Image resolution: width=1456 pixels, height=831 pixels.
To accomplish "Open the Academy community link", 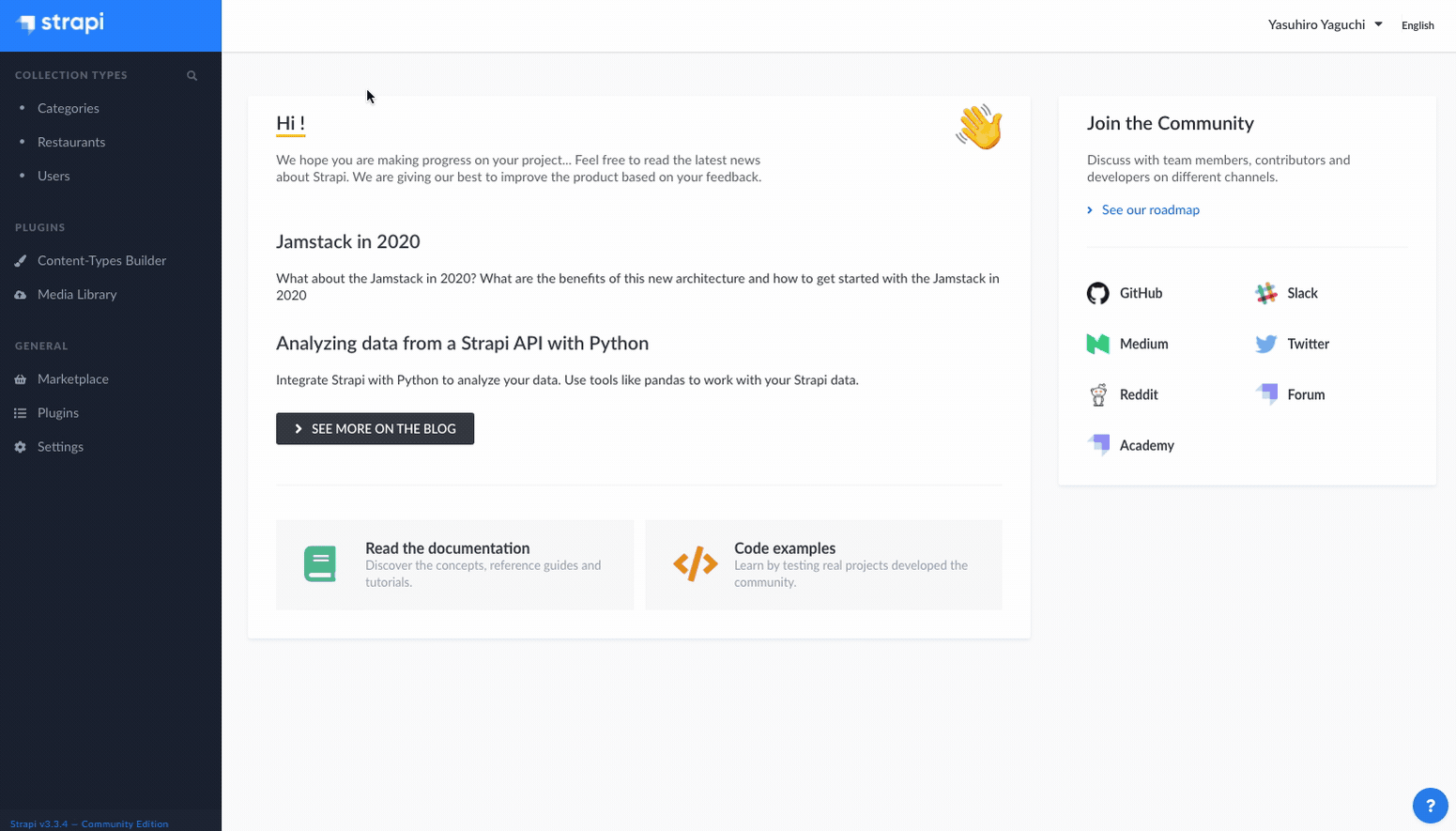I will [x=1146, y=445].
